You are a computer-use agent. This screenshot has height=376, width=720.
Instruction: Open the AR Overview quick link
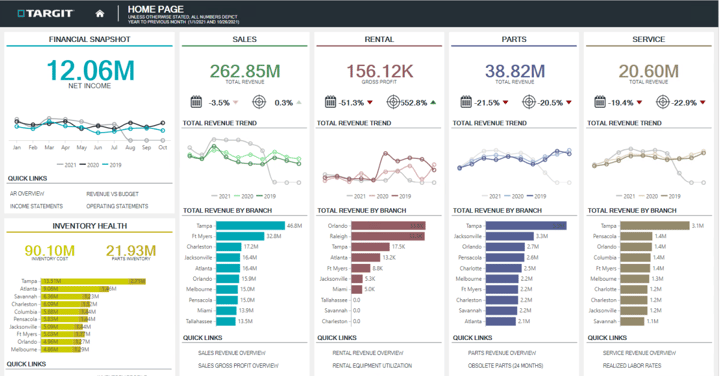tap(27, 194)
